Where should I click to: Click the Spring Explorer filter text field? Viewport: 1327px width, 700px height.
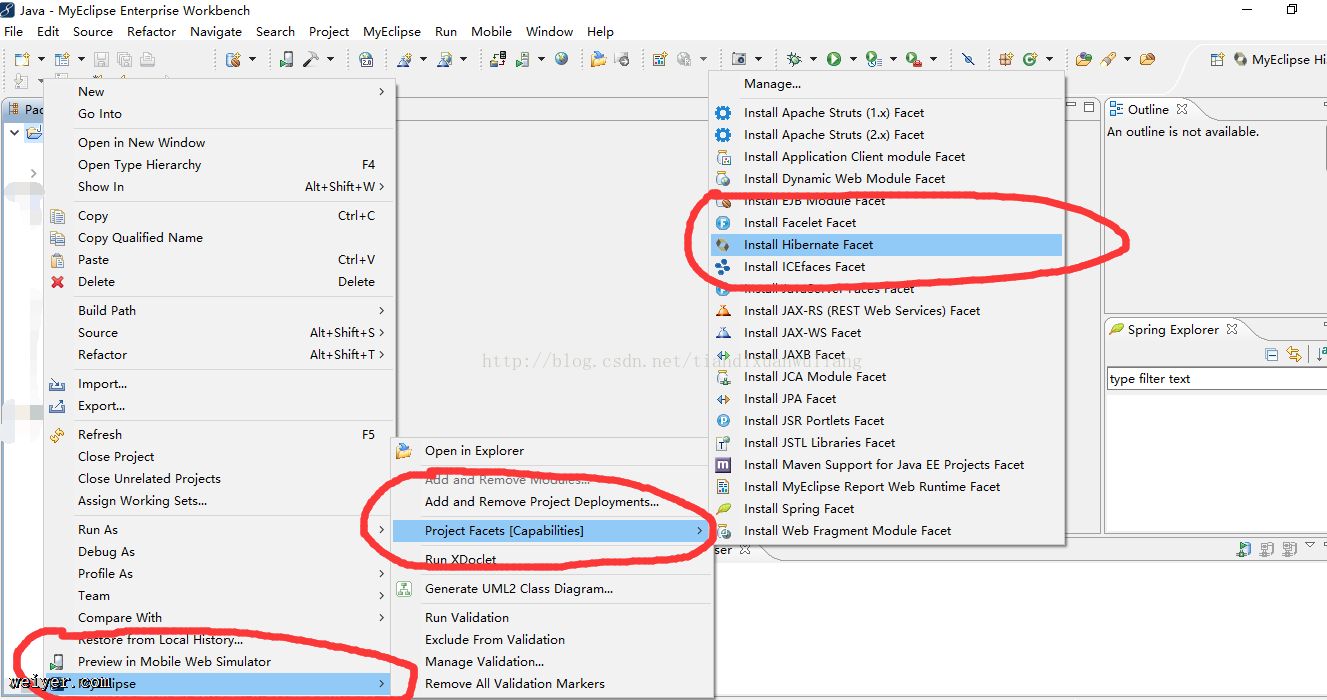pos(1217,379)
